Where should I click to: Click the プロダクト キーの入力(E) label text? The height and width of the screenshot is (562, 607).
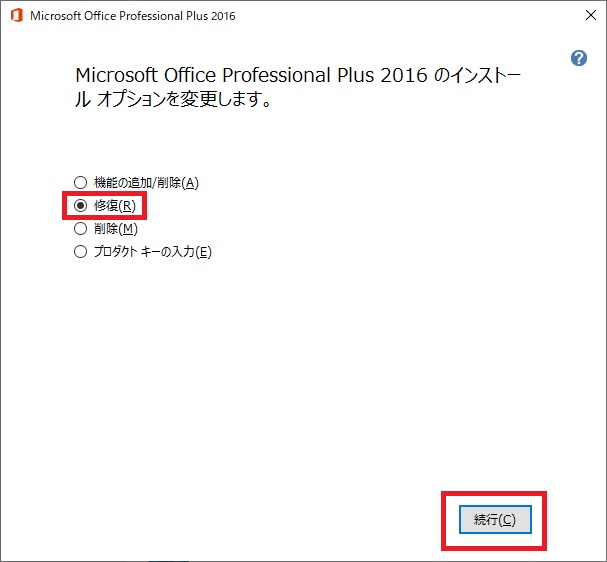click(x=152, y=252)
